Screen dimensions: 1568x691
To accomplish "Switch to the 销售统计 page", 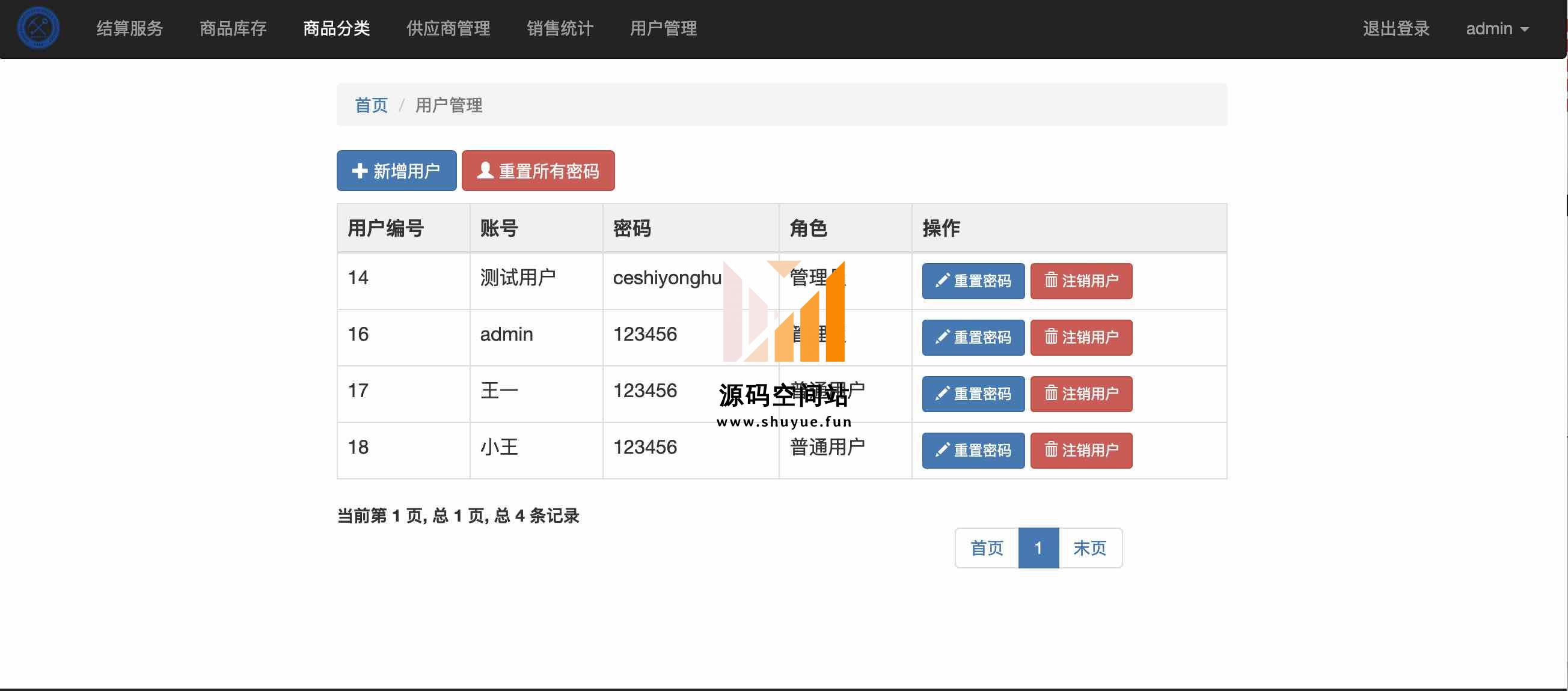I will tap(560, 29).
